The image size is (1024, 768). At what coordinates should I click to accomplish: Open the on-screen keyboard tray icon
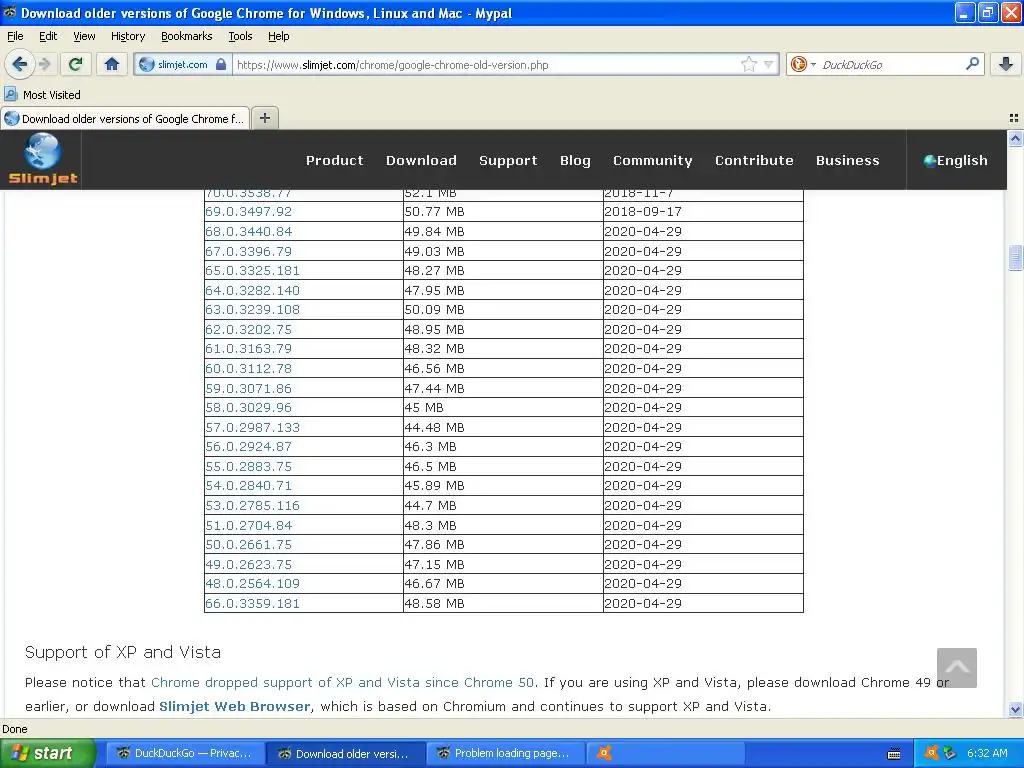point(893,754)
